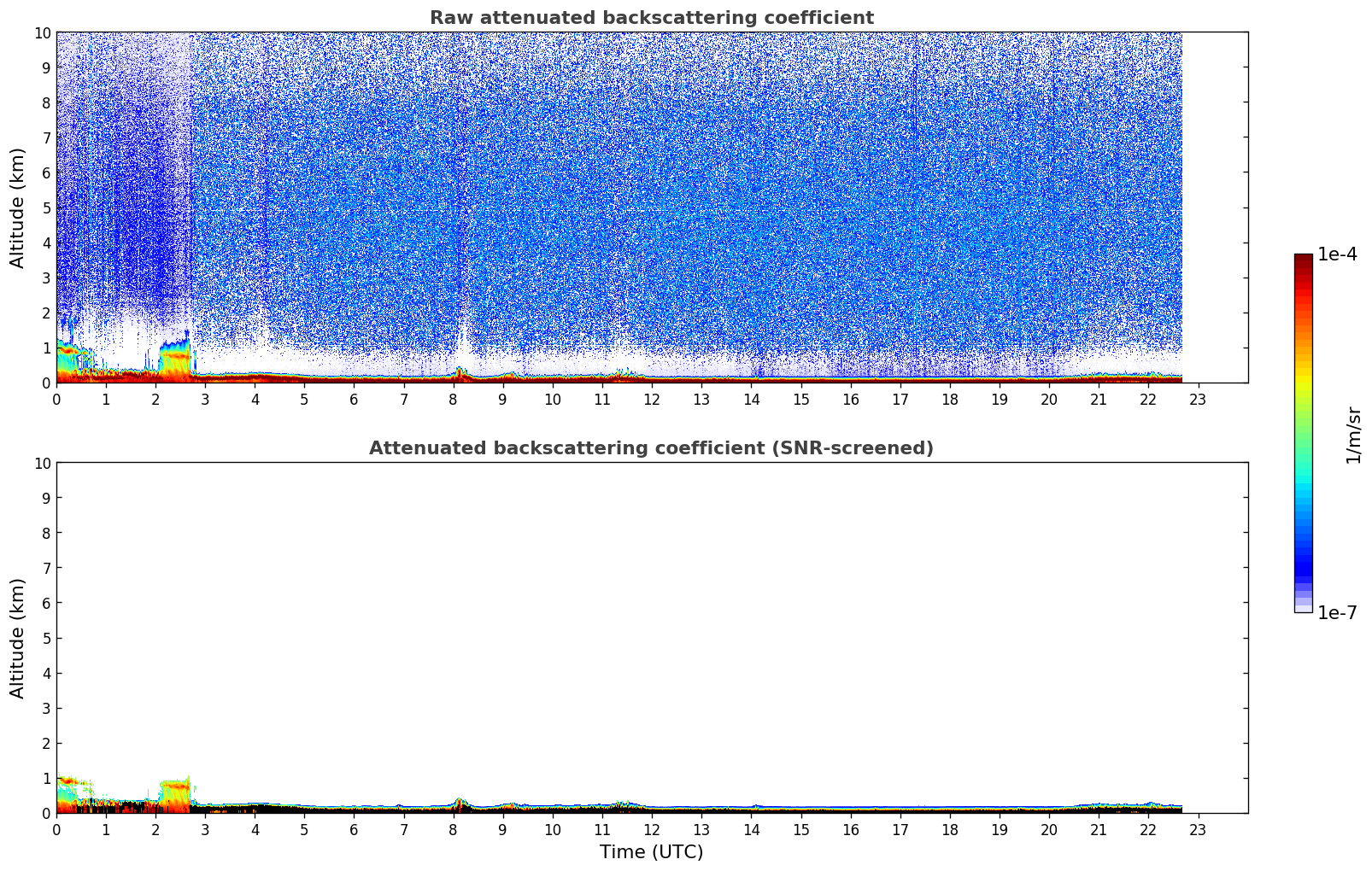Click the bottom plot x-axis tick '23'

tap(1198, 830)
